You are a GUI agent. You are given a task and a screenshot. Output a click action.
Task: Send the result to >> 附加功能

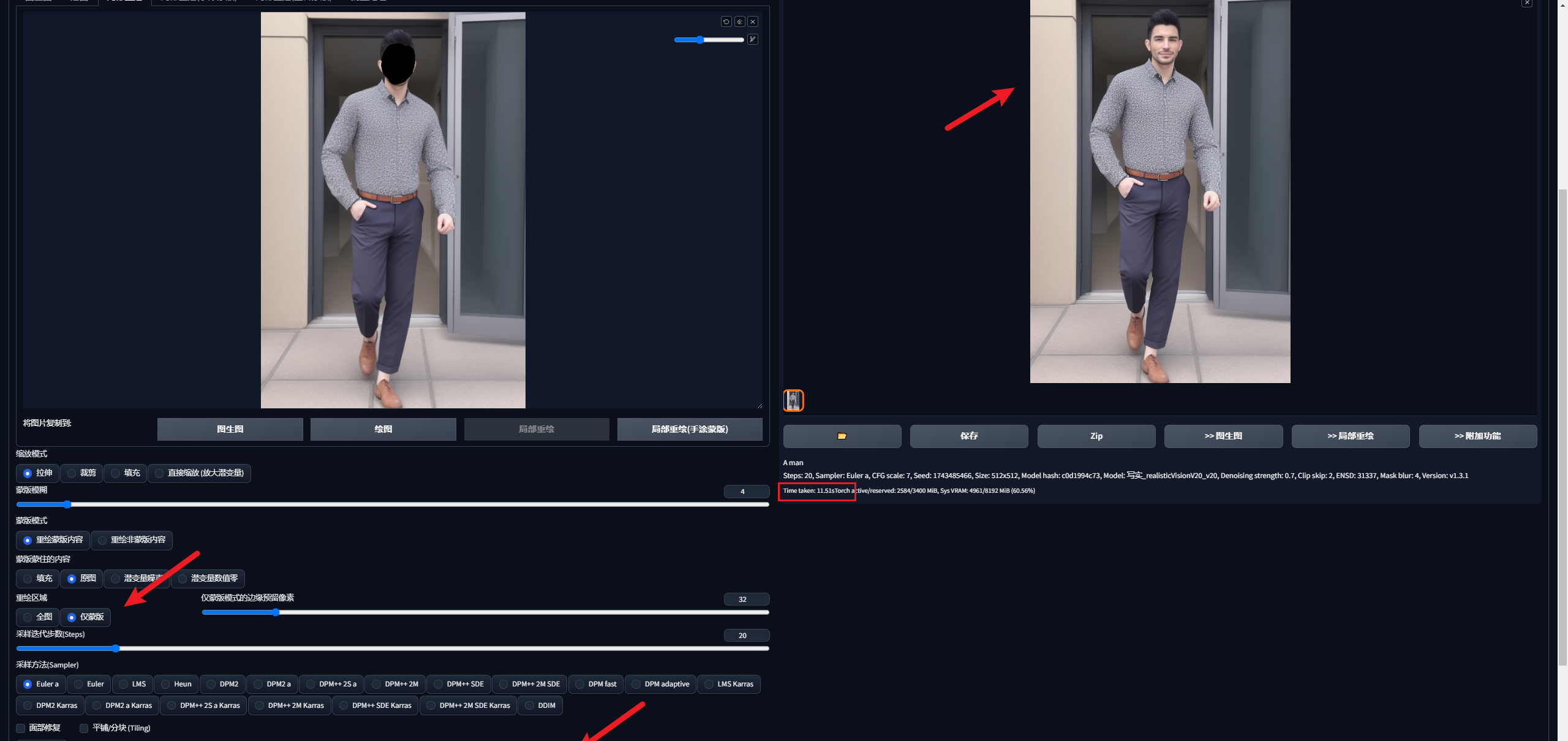pos(1477,436)
